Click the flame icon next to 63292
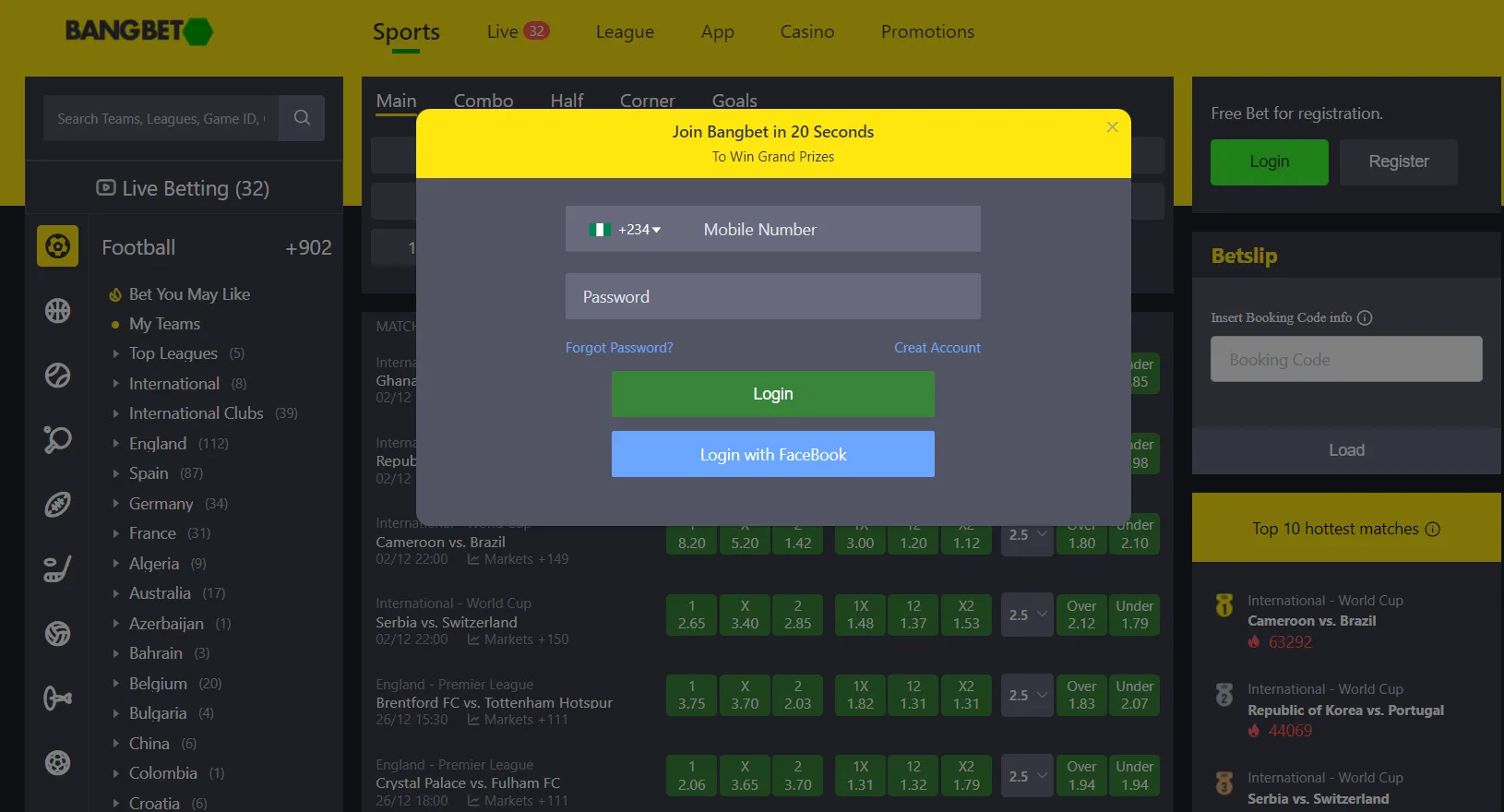Image resolution: width=1504 pixels, height=812 pixels. point(1254,642)
